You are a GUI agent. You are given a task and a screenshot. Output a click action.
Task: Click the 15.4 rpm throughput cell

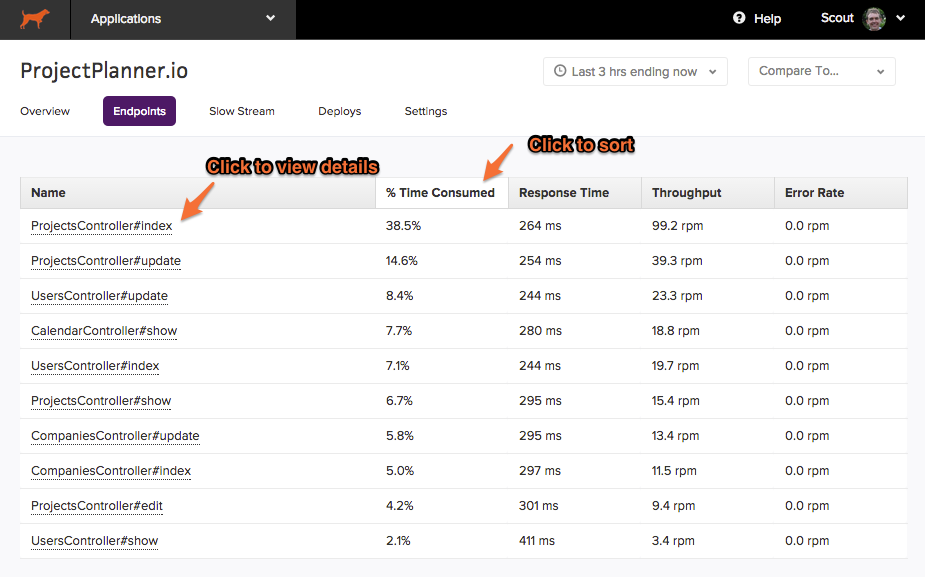click(675, 401)
